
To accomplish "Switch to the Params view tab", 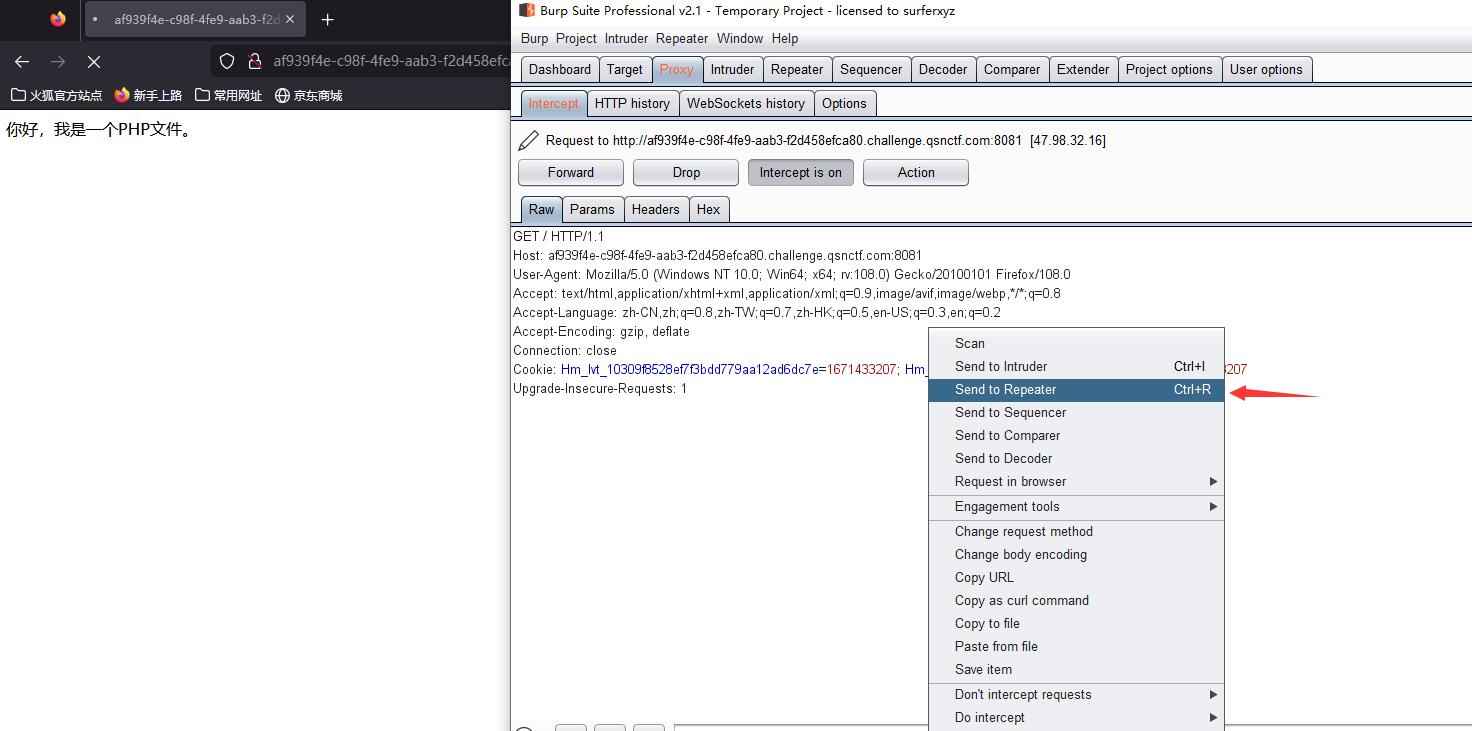I will point(593,209).
